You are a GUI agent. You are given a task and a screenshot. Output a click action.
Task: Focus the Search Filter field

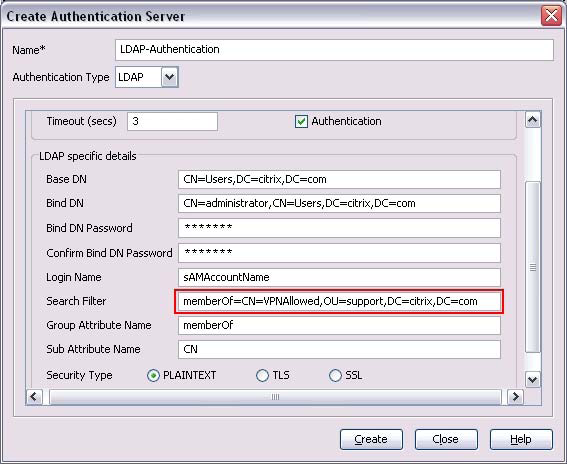[x=339, y=301]
